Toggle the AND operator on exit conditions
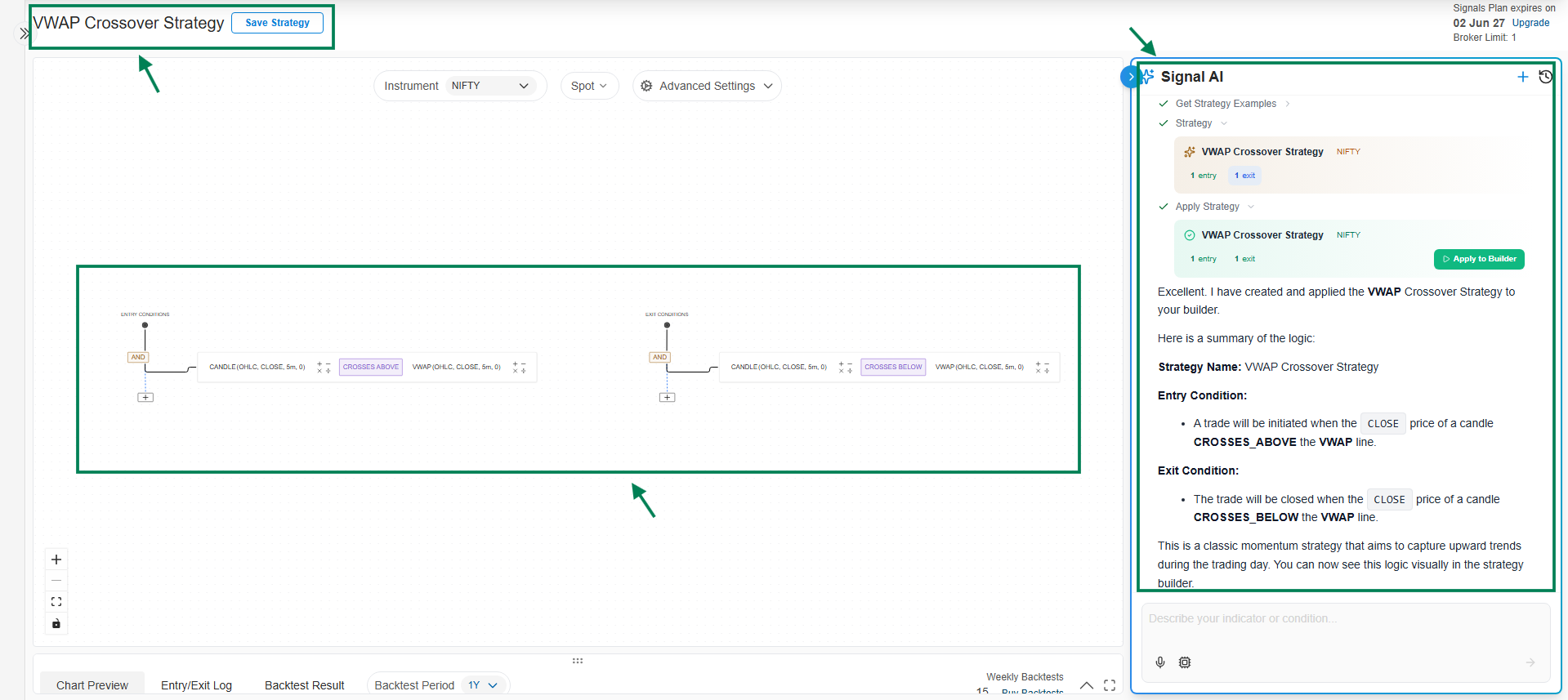The image size is (1568, 700). pos(659,357)
